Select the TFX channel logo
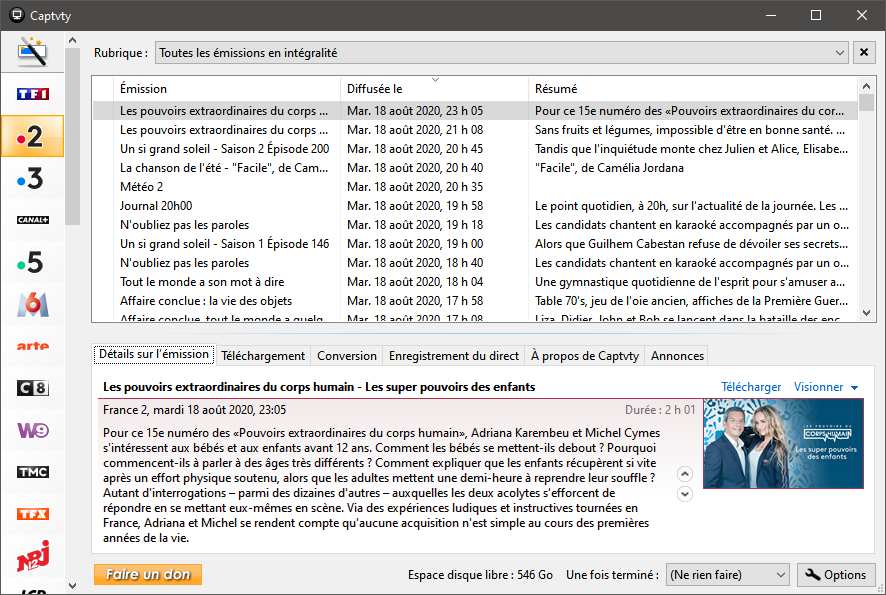 click(32, 514)
